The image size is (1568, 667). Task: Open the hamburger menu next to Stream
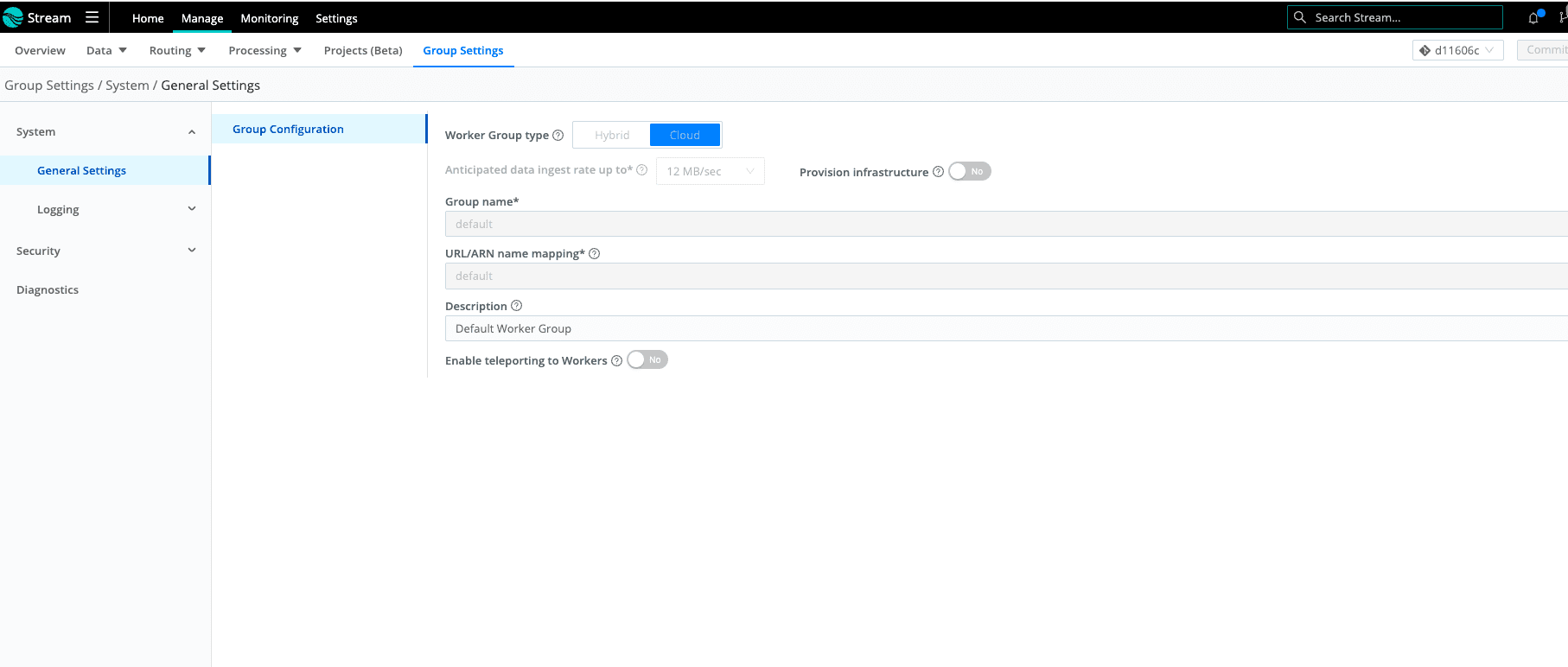(92, 17)
